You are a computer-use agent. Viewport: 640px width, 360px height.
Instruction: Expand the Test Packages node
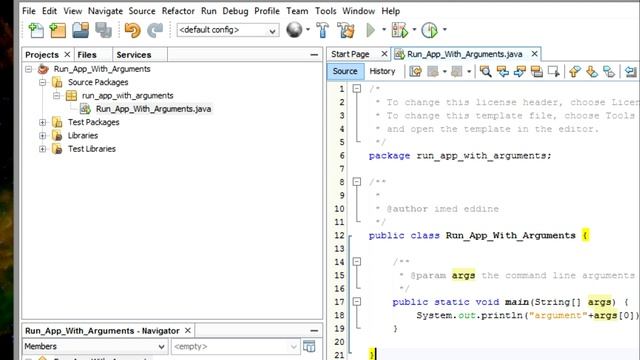point(42,122)
